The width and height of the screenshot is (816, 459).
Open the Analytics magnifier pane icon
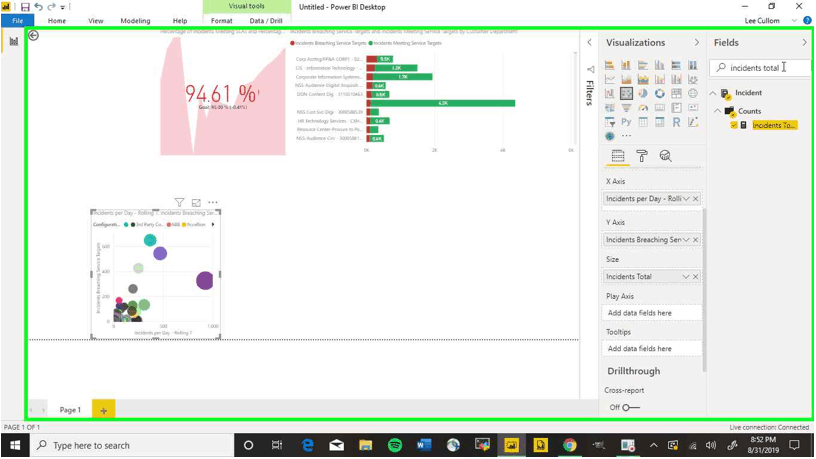(x=665, y=156)
